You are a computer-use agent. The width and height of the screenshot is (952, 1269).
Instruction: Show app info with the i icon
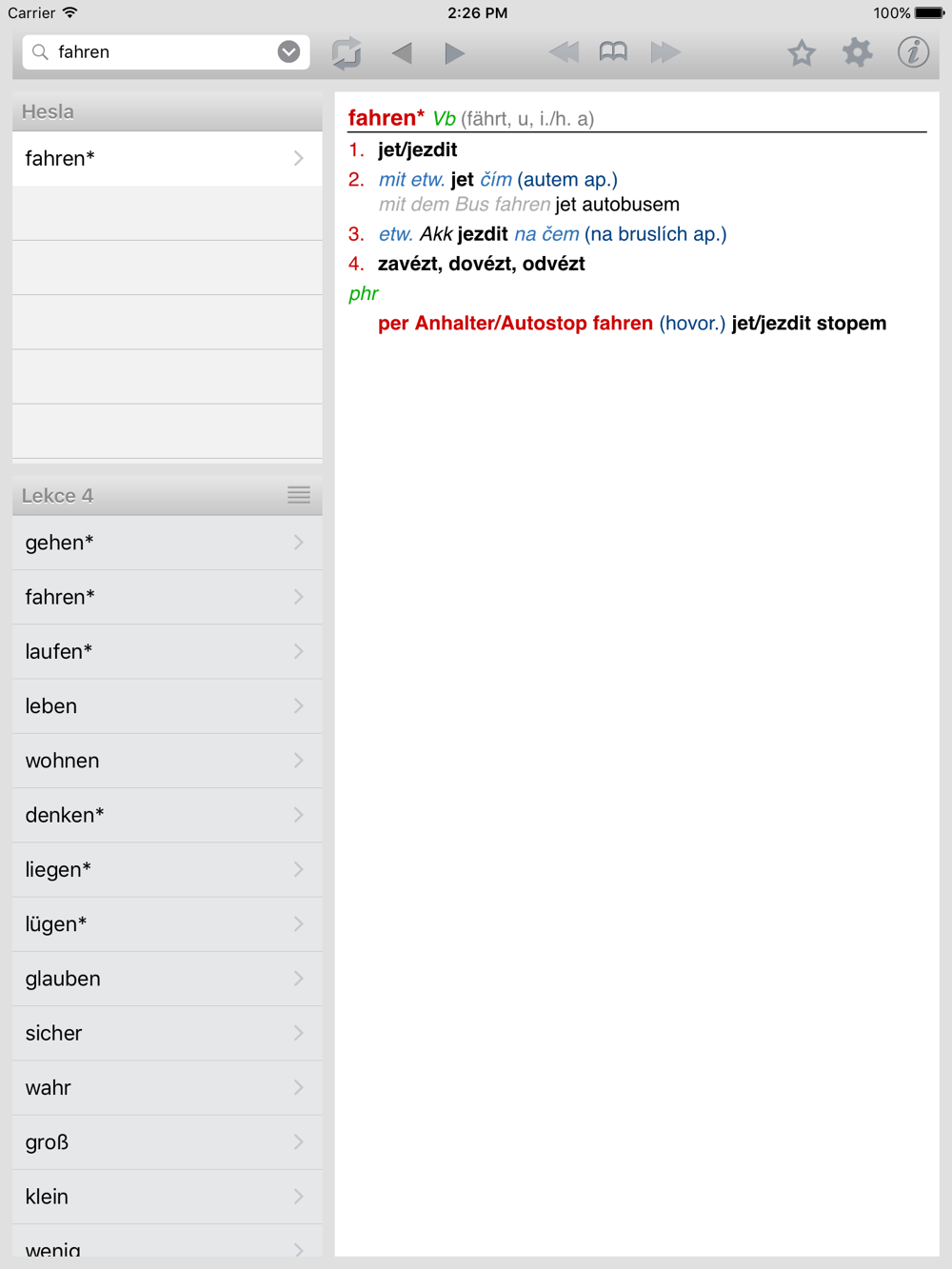coord(913,52)
